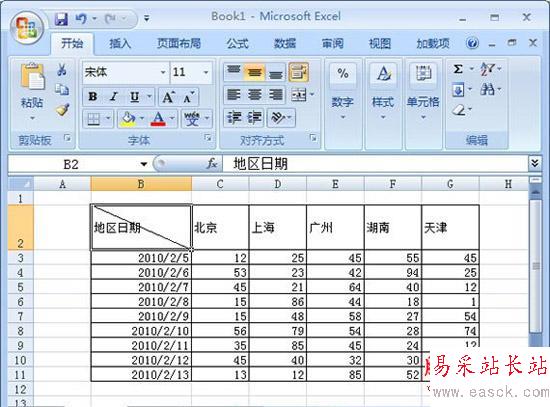Viewport: 550px width, 407px height.
Task: Switch to the 开始 tab
Action: [72, 44]
